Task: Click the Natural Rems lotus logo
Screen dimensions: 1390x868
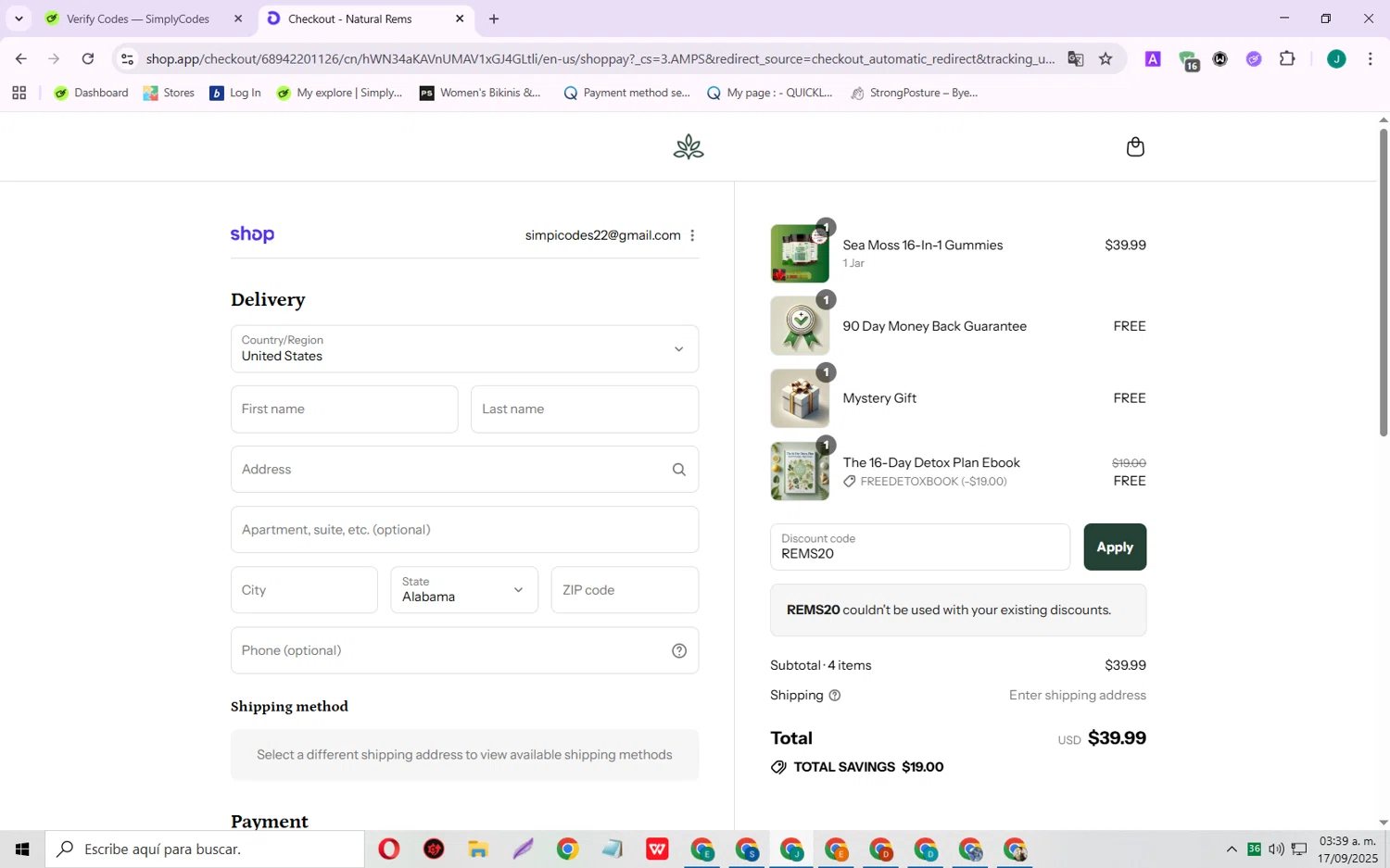Action: [x=689, y=147]
